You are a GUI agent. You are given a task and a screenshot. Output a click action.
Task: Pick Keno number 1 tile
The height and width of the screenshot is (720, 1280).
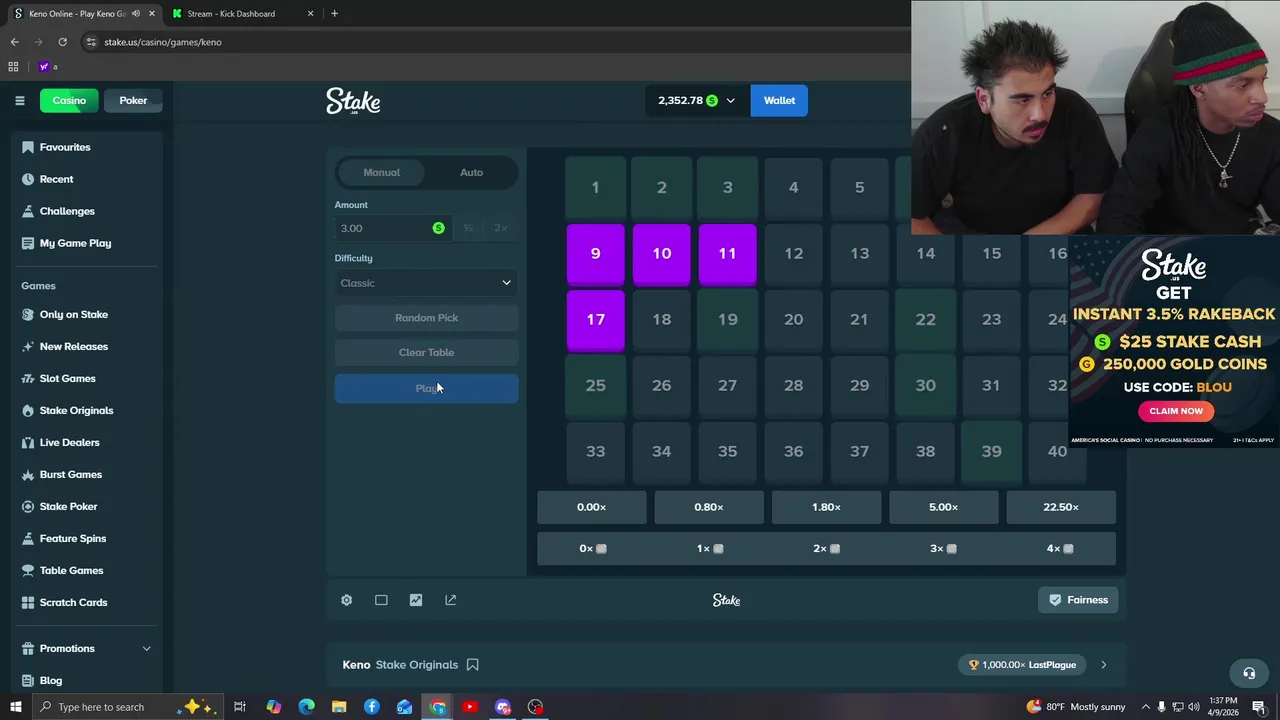pyautogui.click(x=595, y=188)
